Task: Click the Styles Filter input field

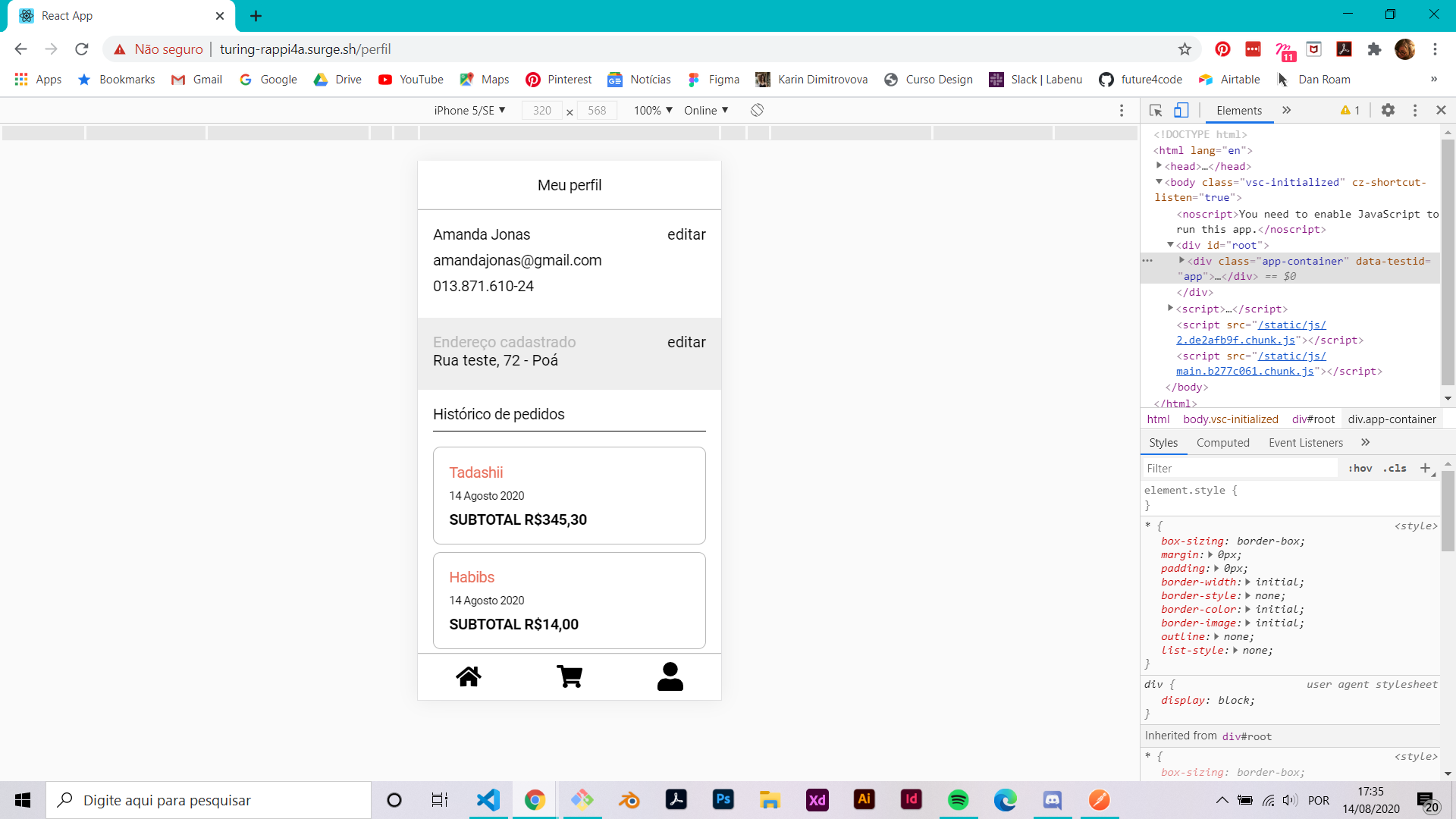Action: [1240, 469]
